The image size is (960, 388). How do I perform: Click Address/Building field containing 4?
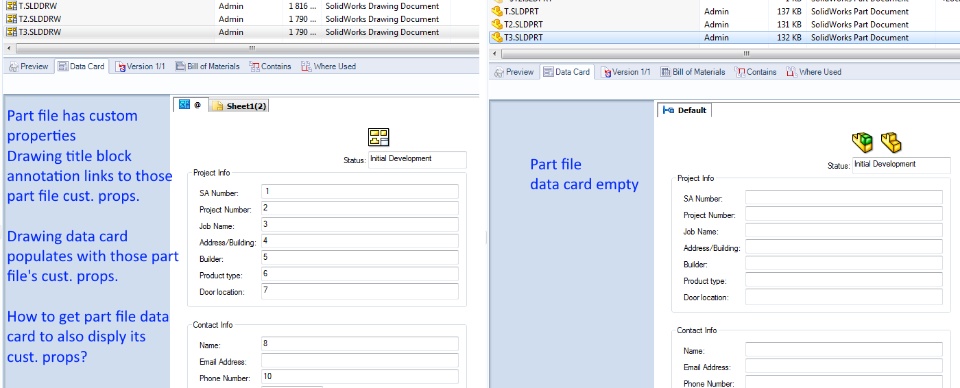tap(360, 241)
